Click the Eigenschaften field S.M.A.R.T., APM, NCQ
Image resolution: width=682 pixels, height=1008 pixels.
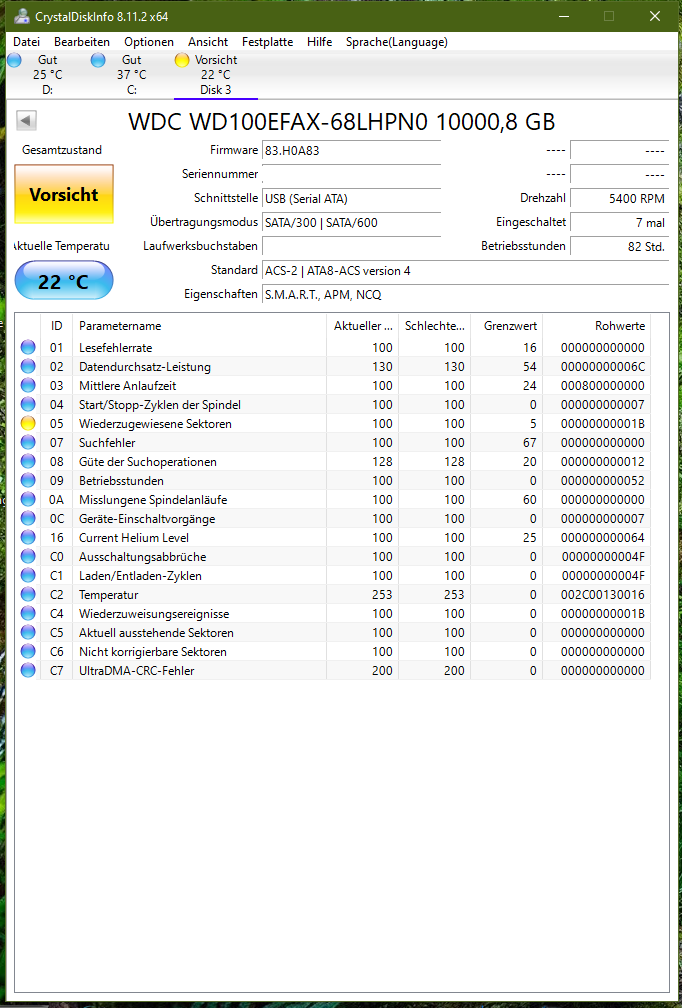click(x=465, y=294)
